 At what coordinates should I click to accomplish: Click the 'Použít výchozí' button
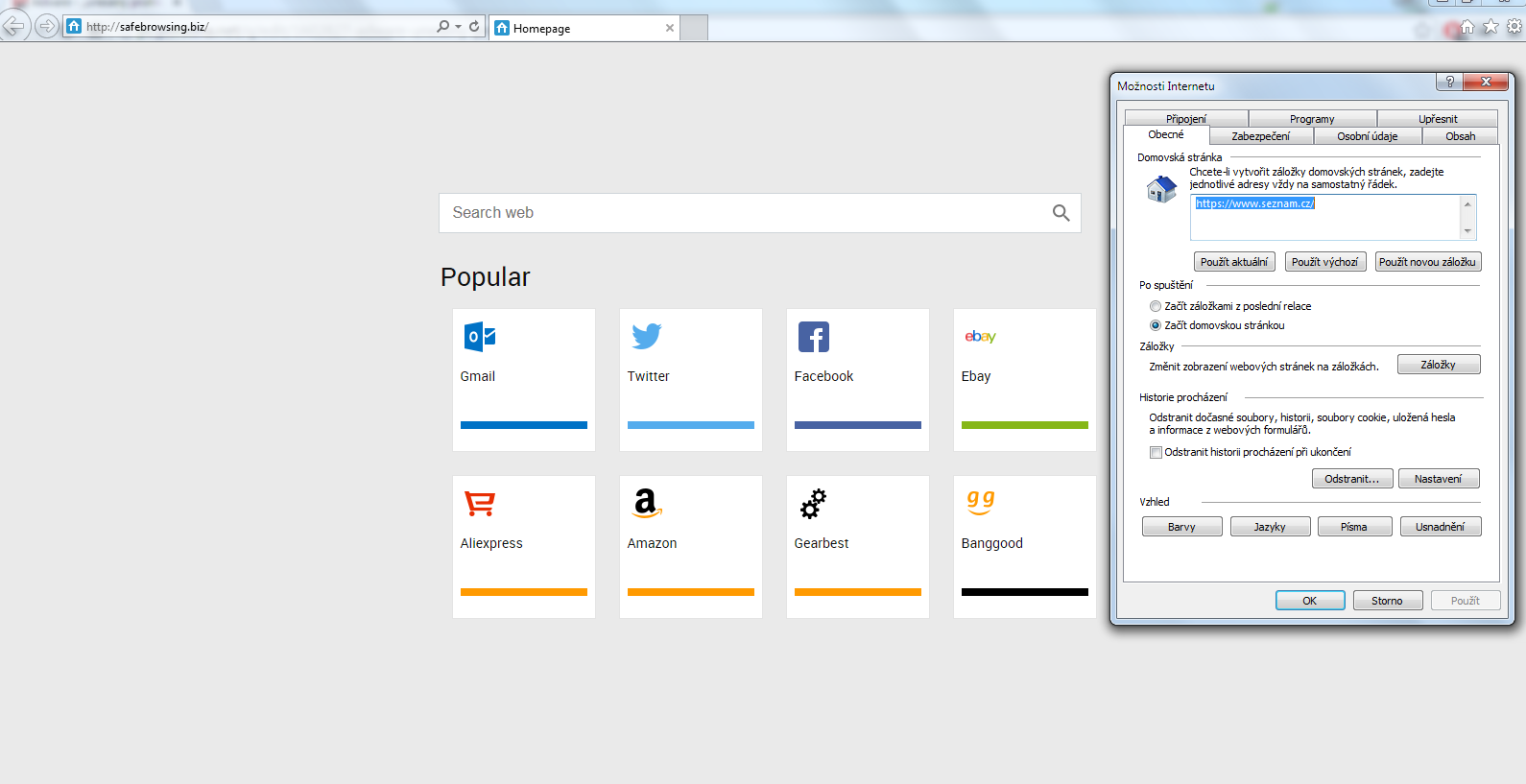click(x=1325, y=262)
